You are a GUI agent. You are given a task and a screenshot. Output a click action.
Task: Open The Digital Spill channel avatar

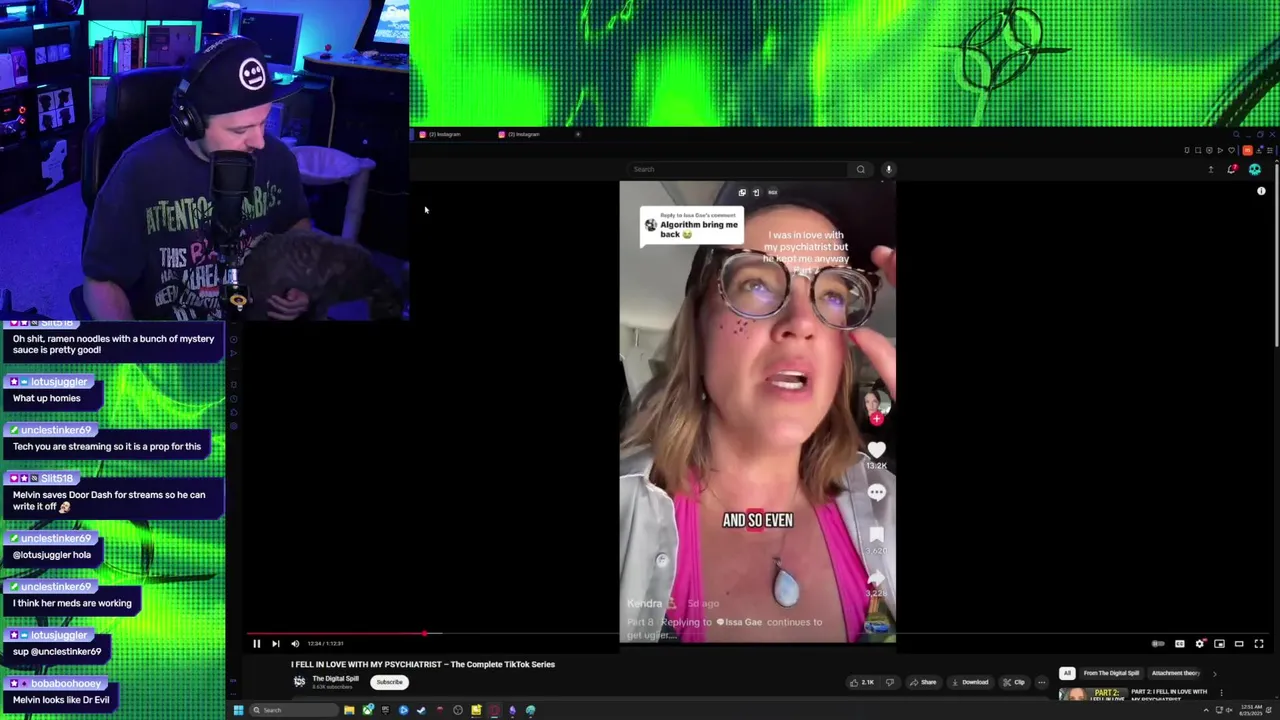[299, 682]
